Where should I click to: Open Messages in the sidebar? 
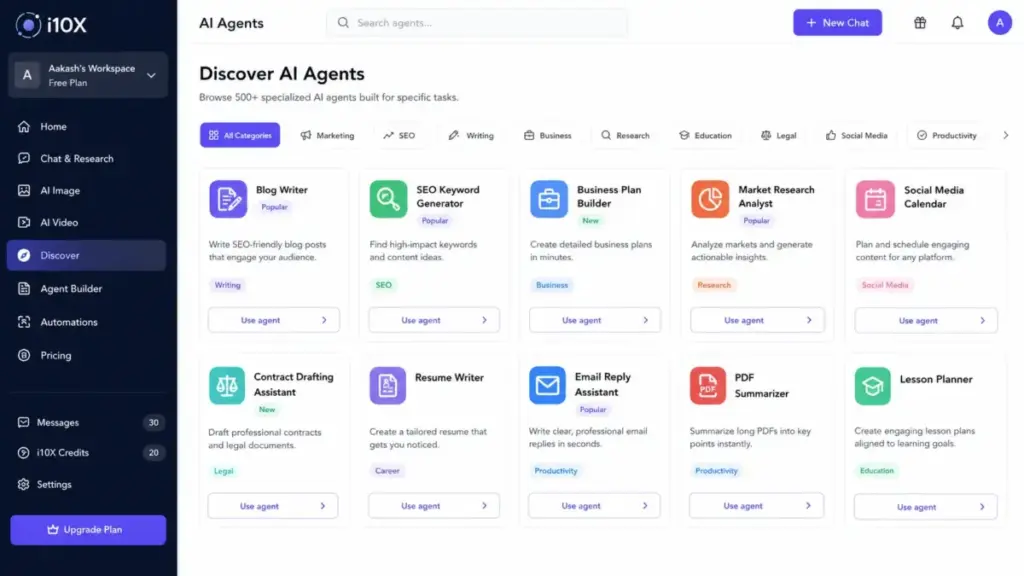coord(88,423)
